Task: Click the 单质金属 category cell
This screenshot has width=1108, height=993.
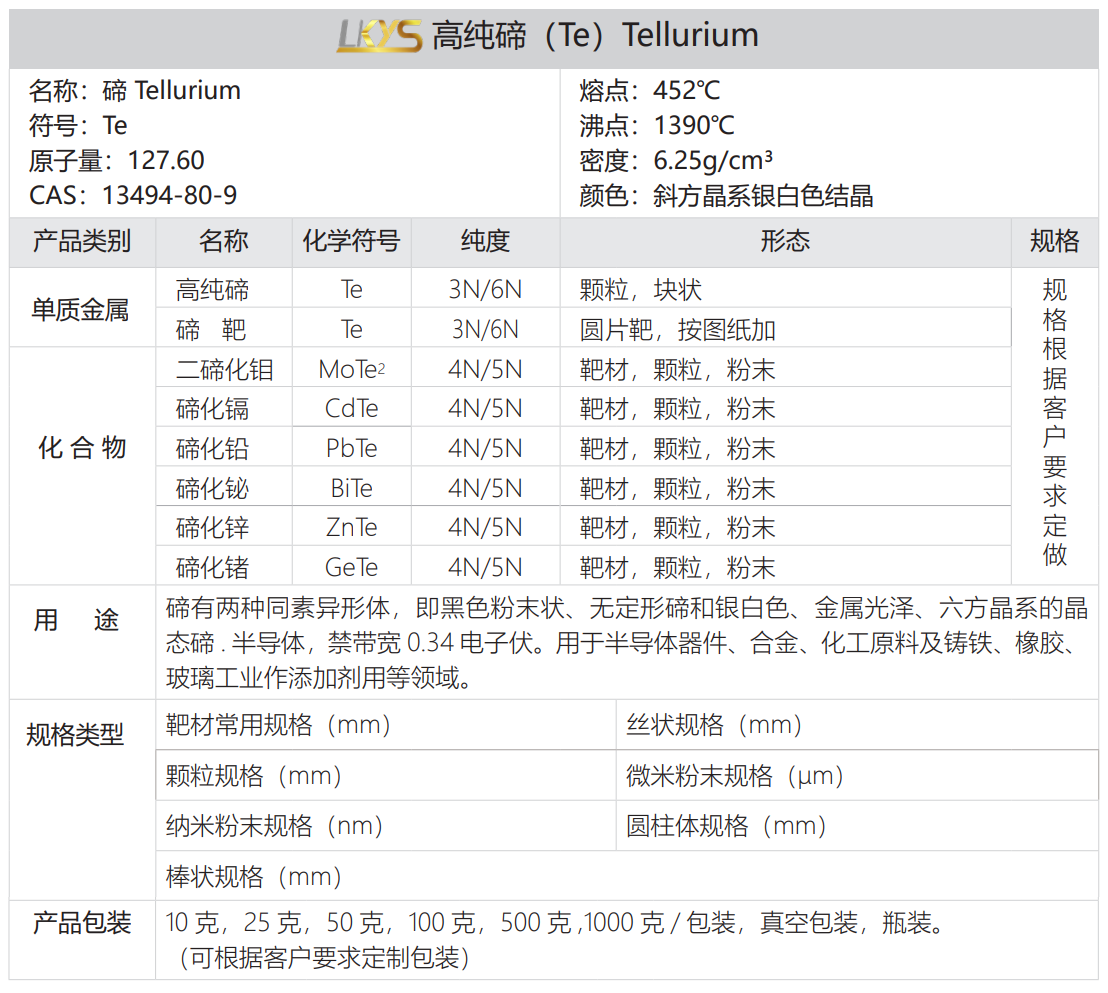Action: pos(82,309)
